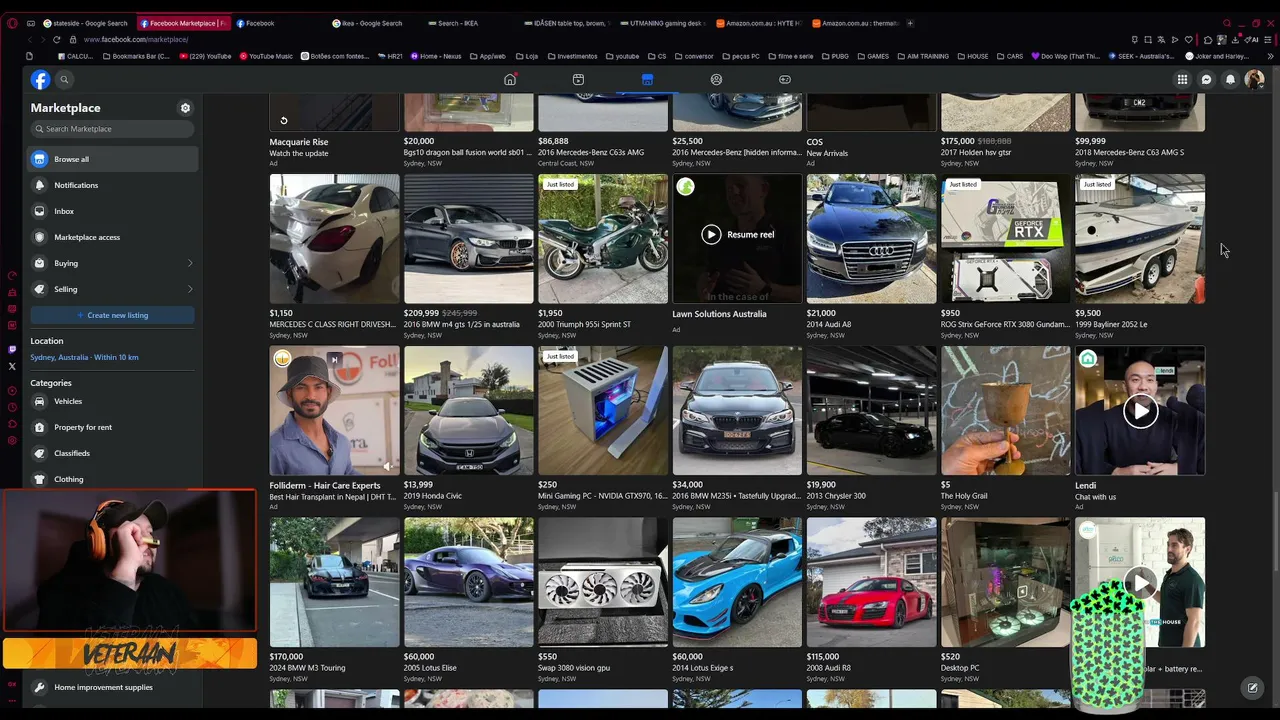1280x720 pixels.
Task: Open the 2016 BMW M235i listing photo
Action: (x=737, y=411)
